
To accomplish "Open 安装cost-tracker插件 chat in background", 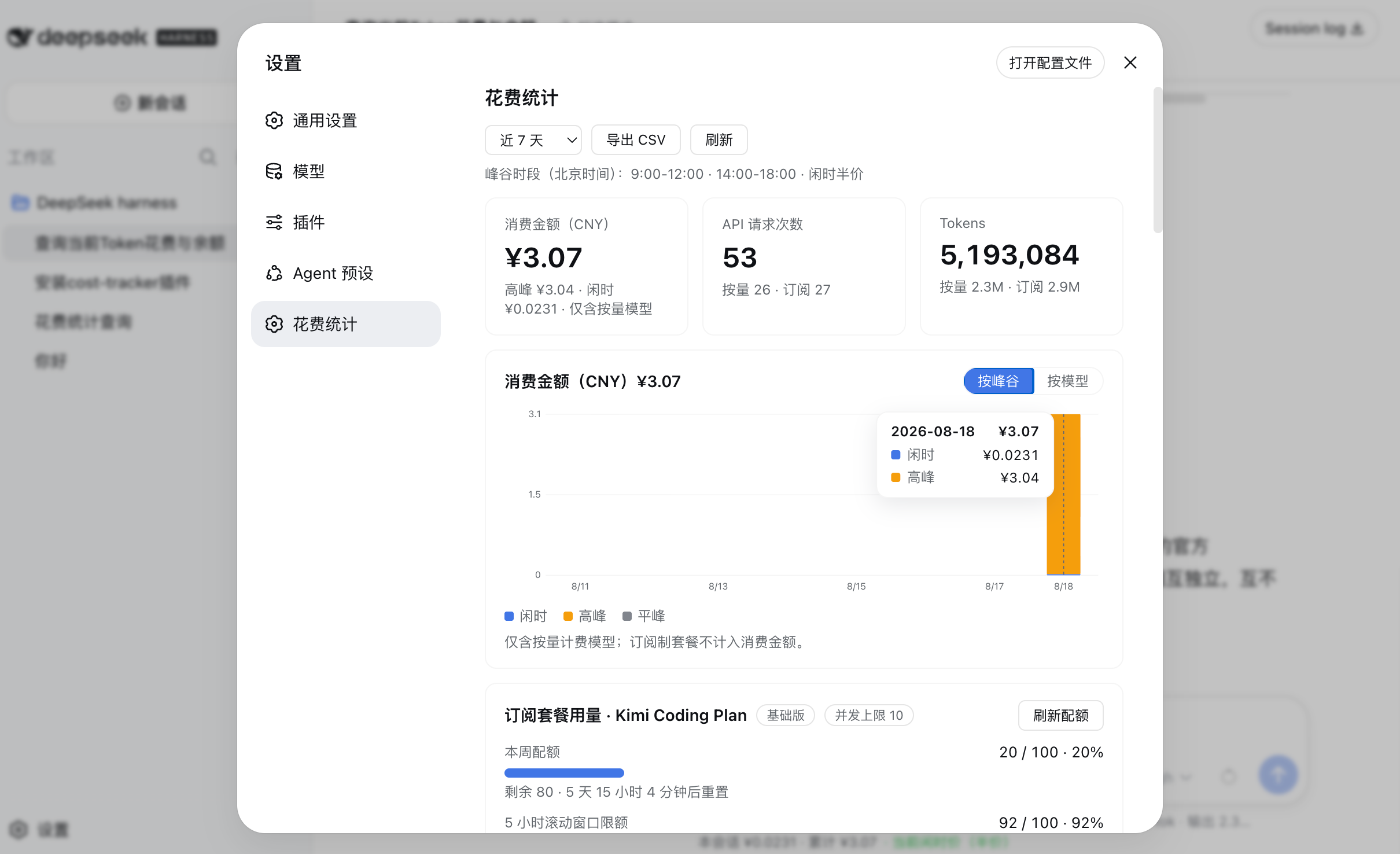I will click(x=113, y=282).
